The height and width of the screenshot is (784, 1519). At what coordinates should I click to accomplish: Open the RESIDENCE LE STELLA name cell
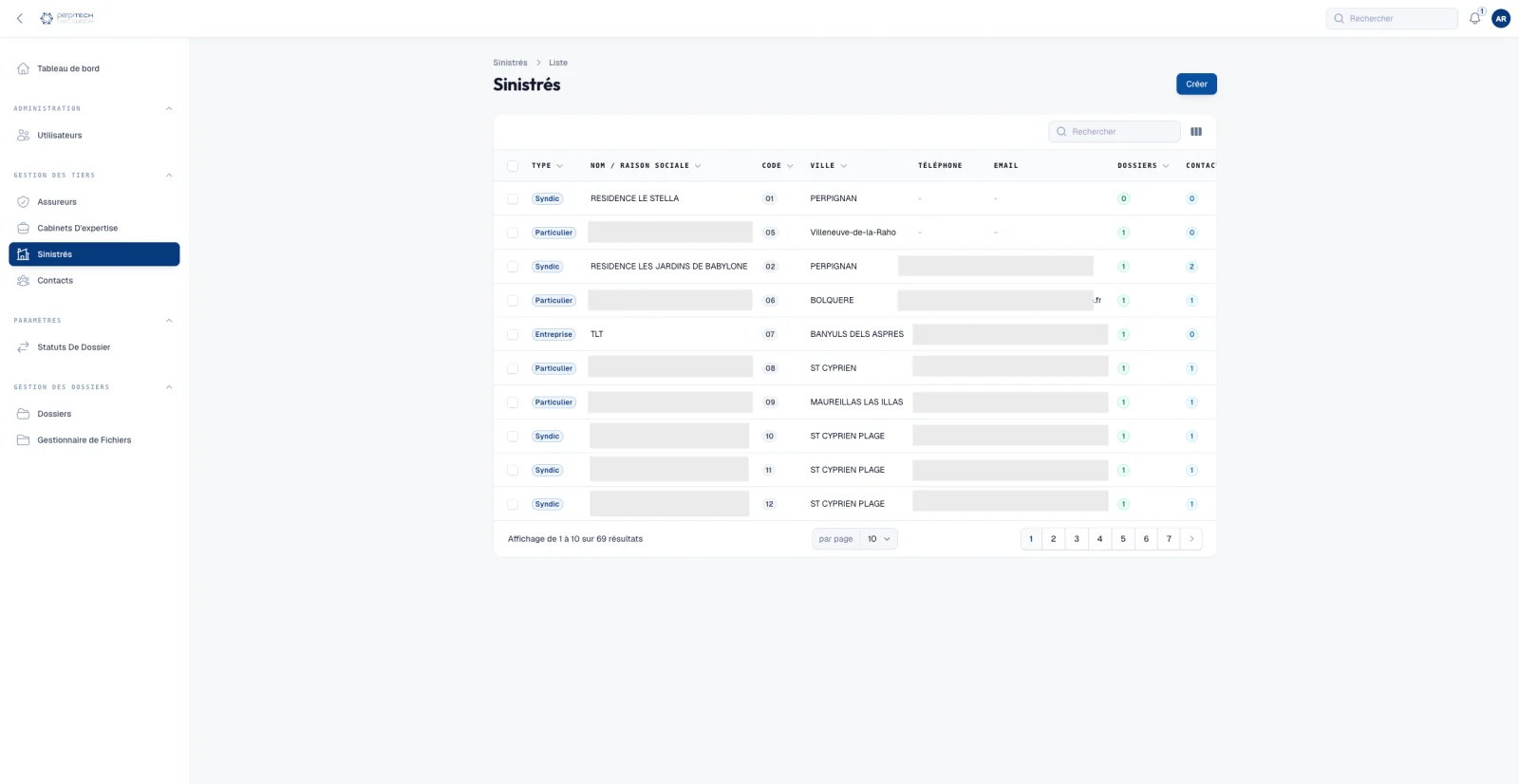[635, 198]
